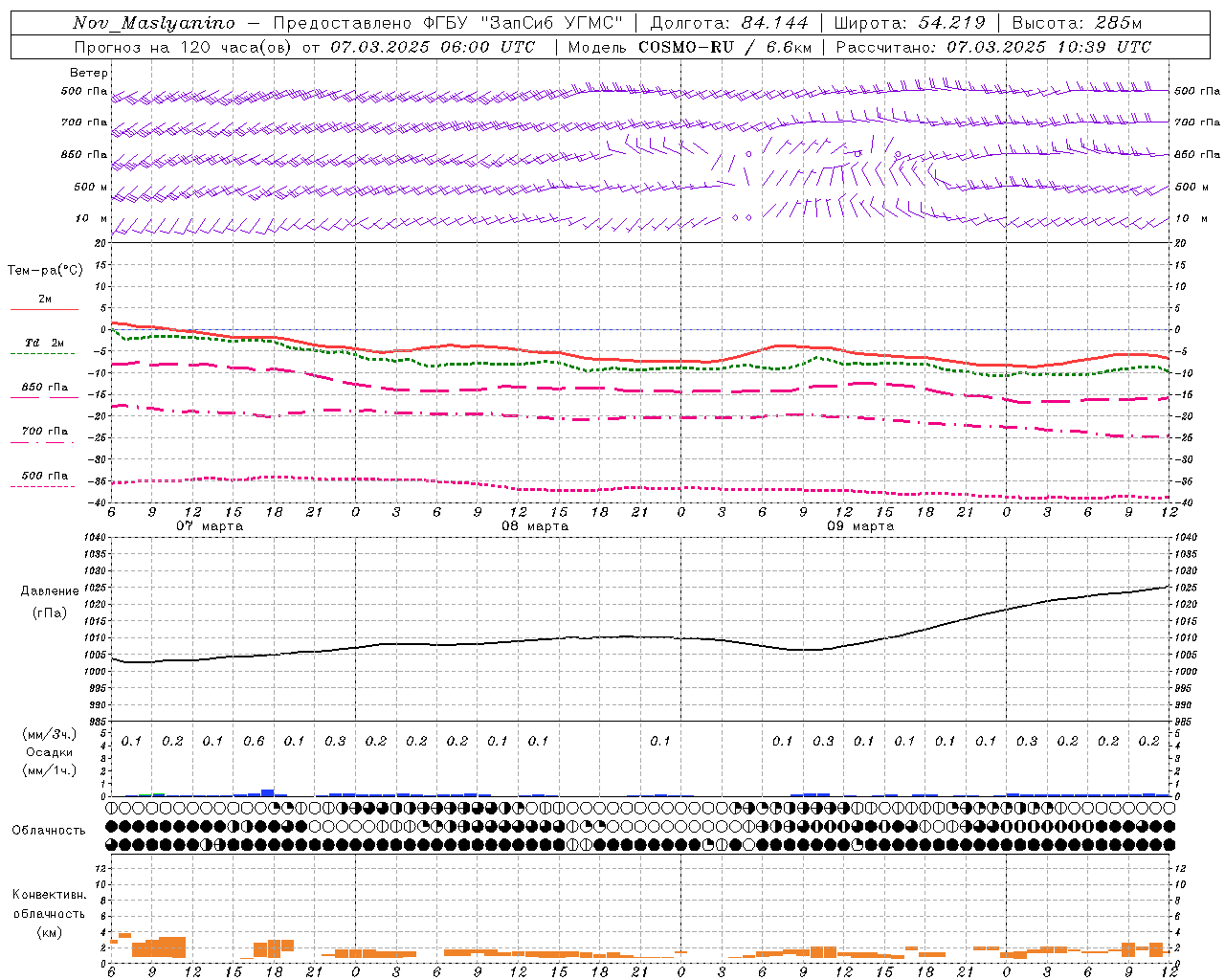Click the "-40" value on left temperature axis
The width and height of the screenshot is (1225, 980).
[x=99, y=503]
